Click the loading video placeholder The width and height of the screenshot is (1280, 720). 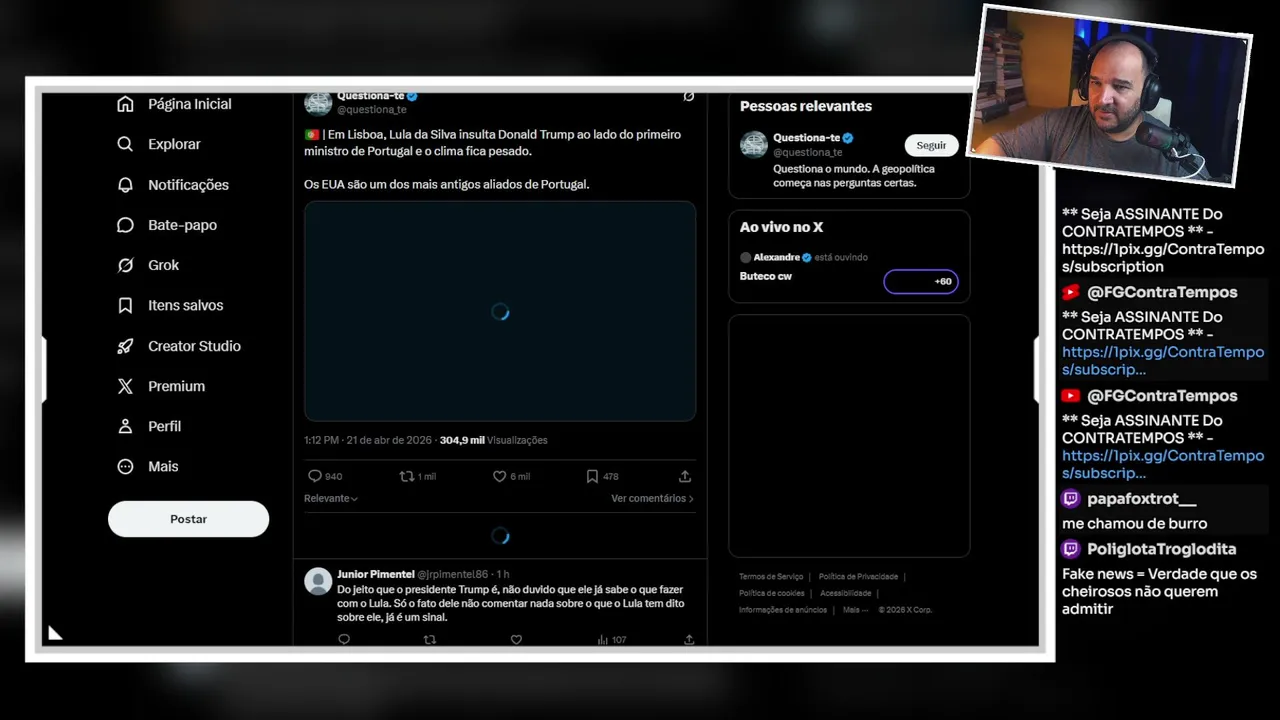pyautogui.click(x=500, y=311)
